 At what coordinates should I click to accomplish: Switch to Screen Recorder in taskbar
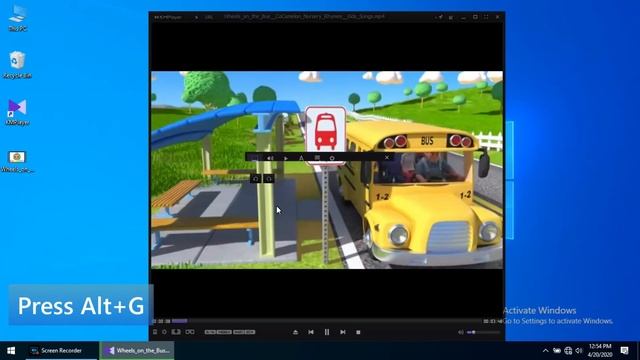coord(62,351)
